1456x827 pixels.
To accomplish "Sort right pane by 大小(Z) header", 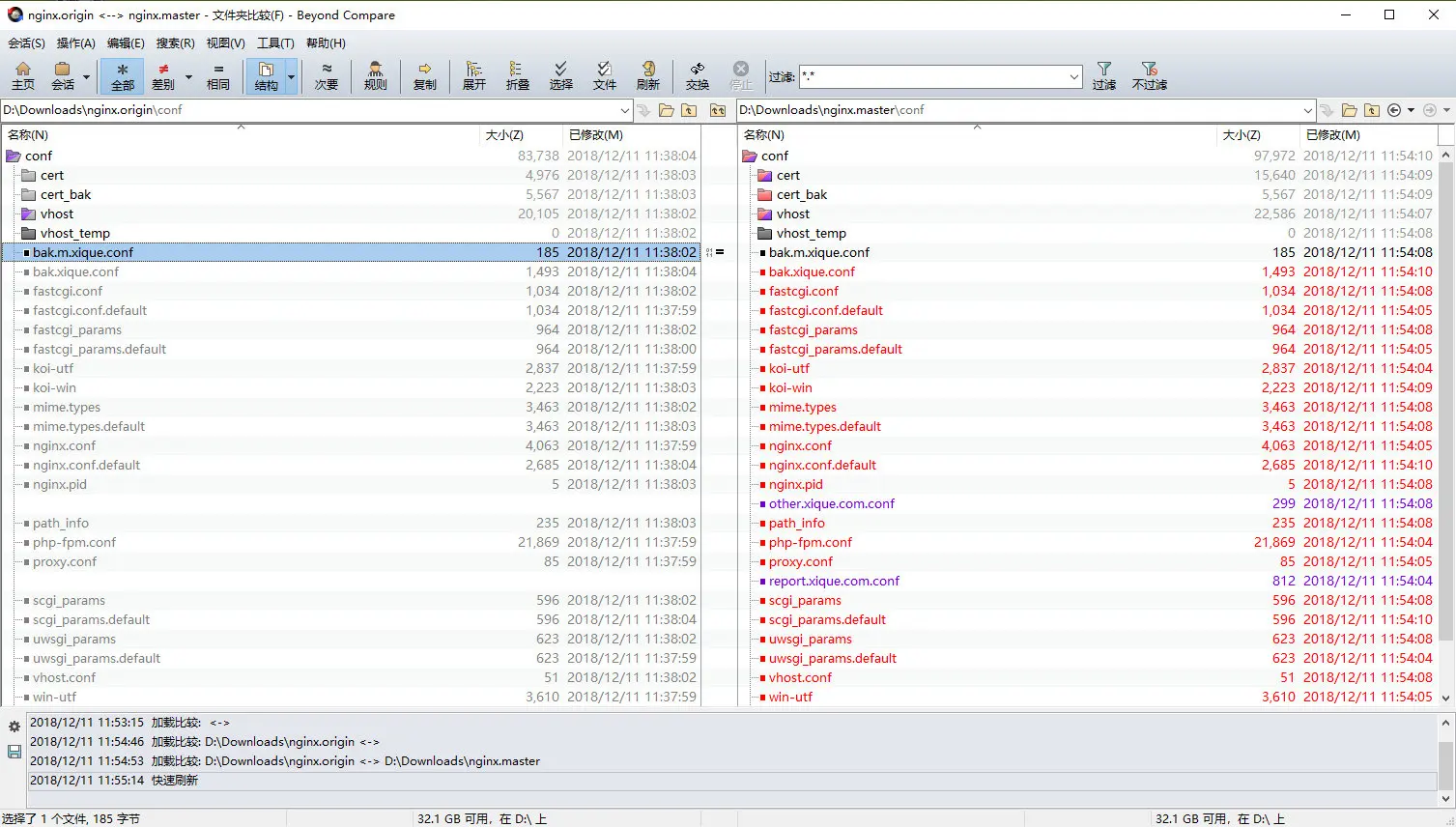I will point(1258,135).
